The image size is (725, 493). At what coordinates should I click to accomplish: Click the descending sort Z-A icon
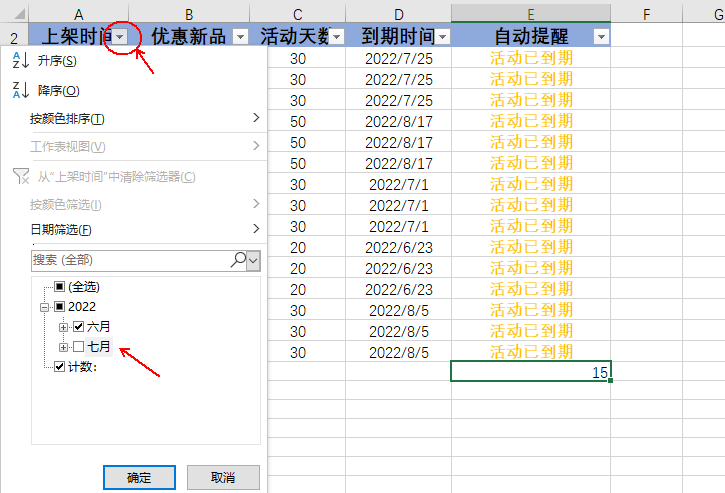coord(20,90)
